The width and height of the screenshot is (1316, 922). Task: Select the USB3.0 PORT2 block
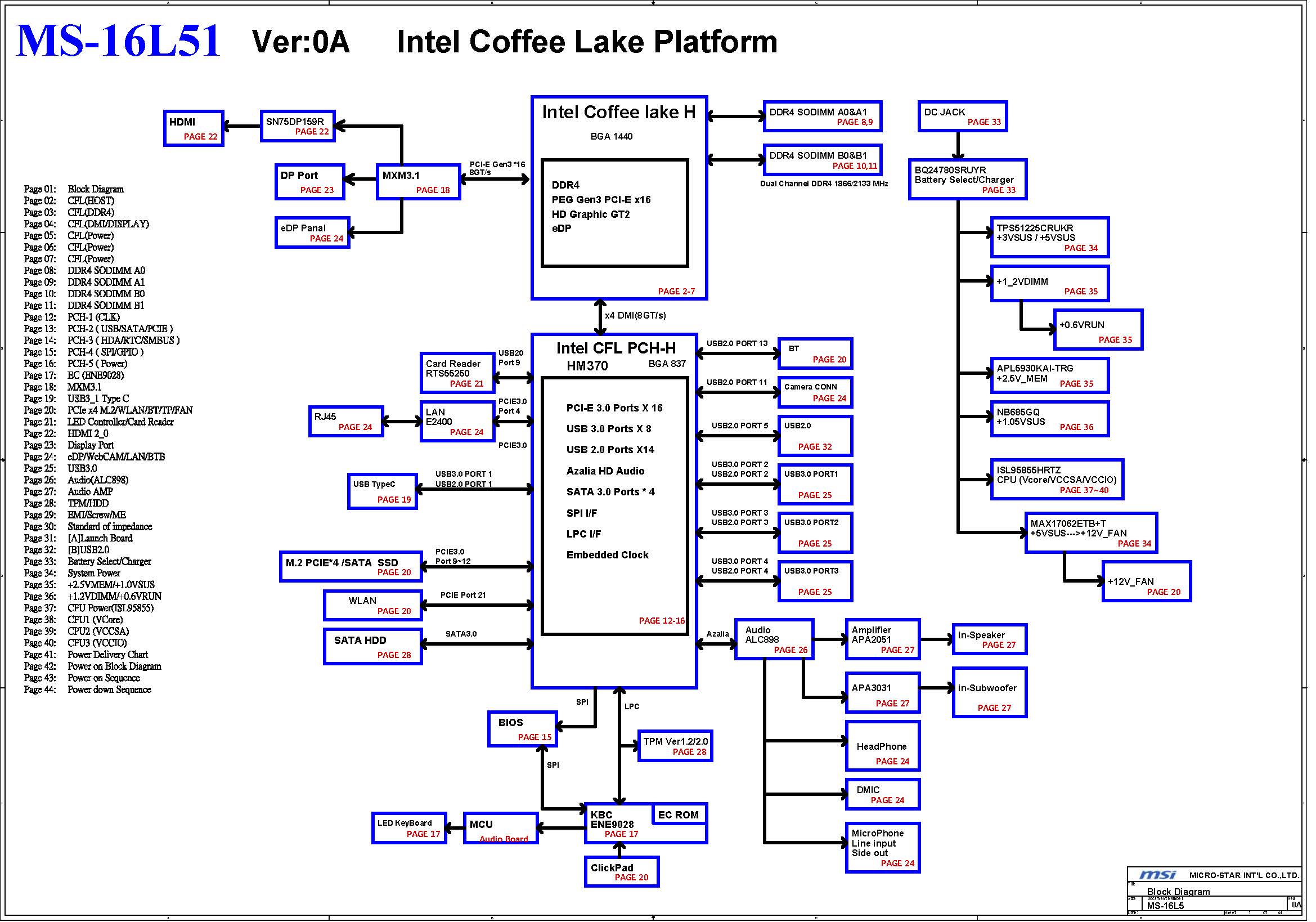815,533
